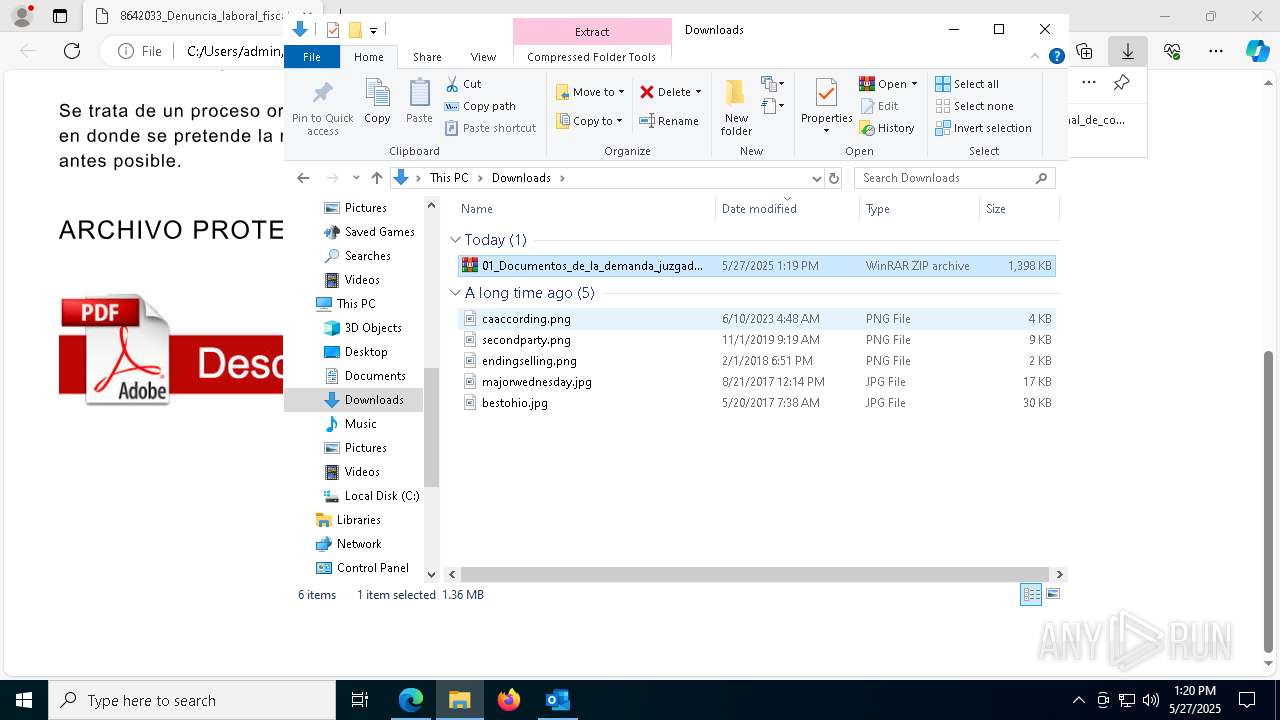Switch to the Home ribbon tab

[369, 57]
